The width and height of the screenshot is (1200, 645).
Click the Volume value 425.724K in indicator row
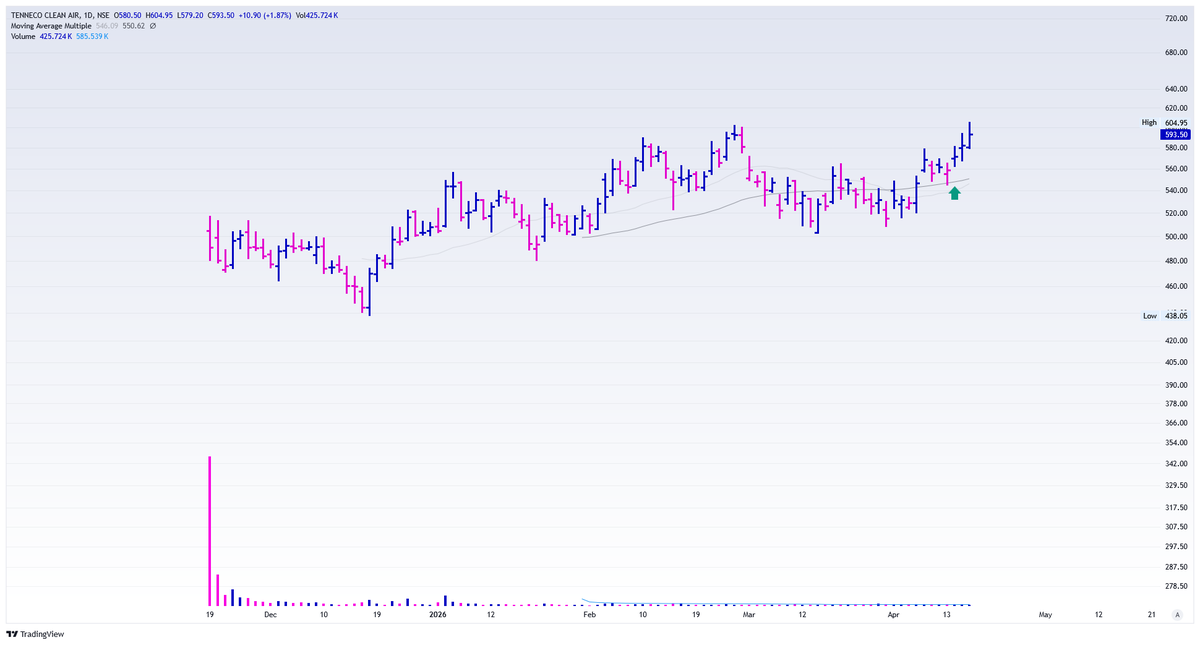(x=56, y=36)
